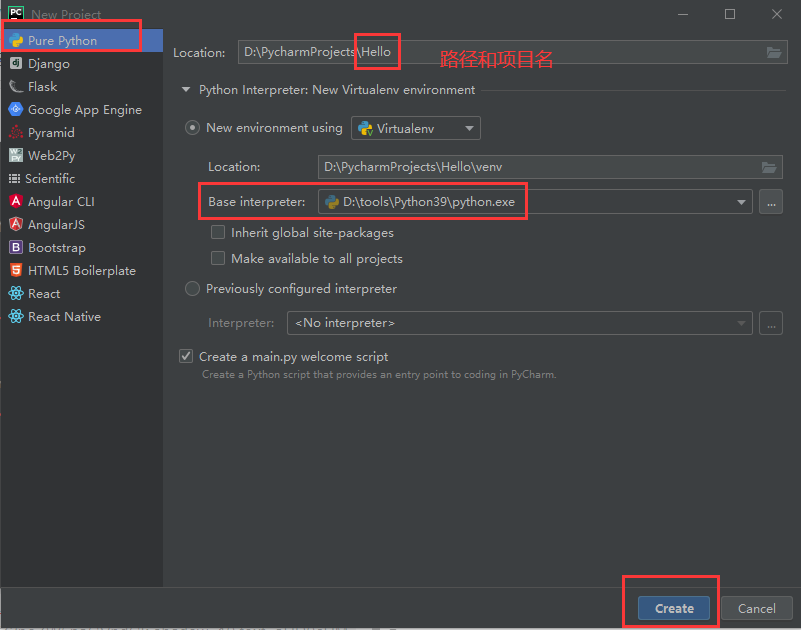The height and width of the screenshot is (630, 801).
Task: Open ellipsis button next to Base interpreter
Action: (771, 202)
